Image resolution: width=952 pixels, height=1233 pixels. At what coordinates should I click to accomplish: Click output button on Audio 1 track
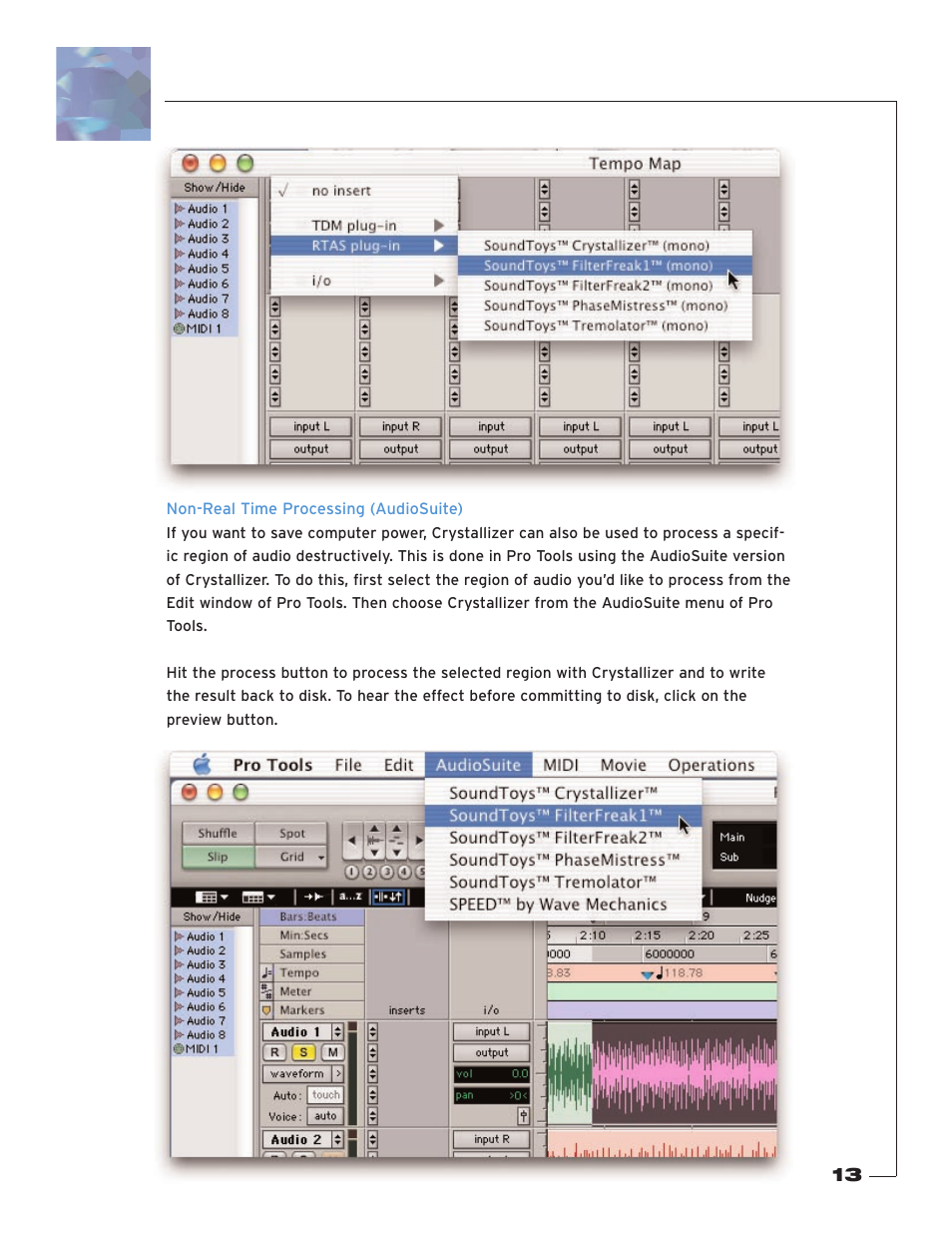tap(492, 1052)
